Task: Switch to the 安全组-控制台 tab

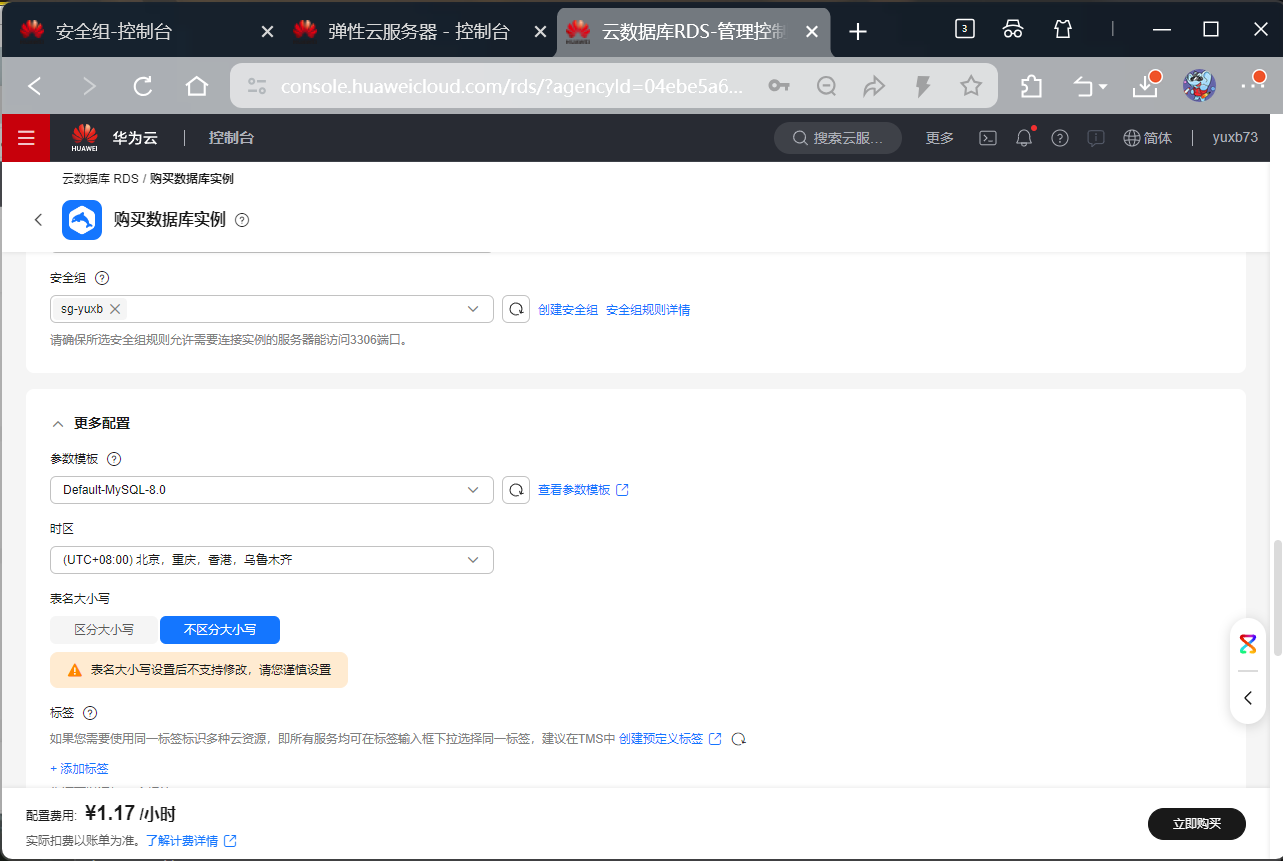Action: 145,32
